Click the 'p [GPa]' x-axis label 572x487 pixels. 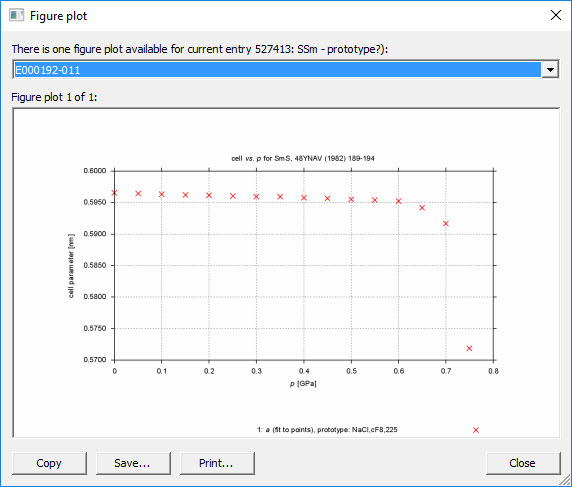303,384
